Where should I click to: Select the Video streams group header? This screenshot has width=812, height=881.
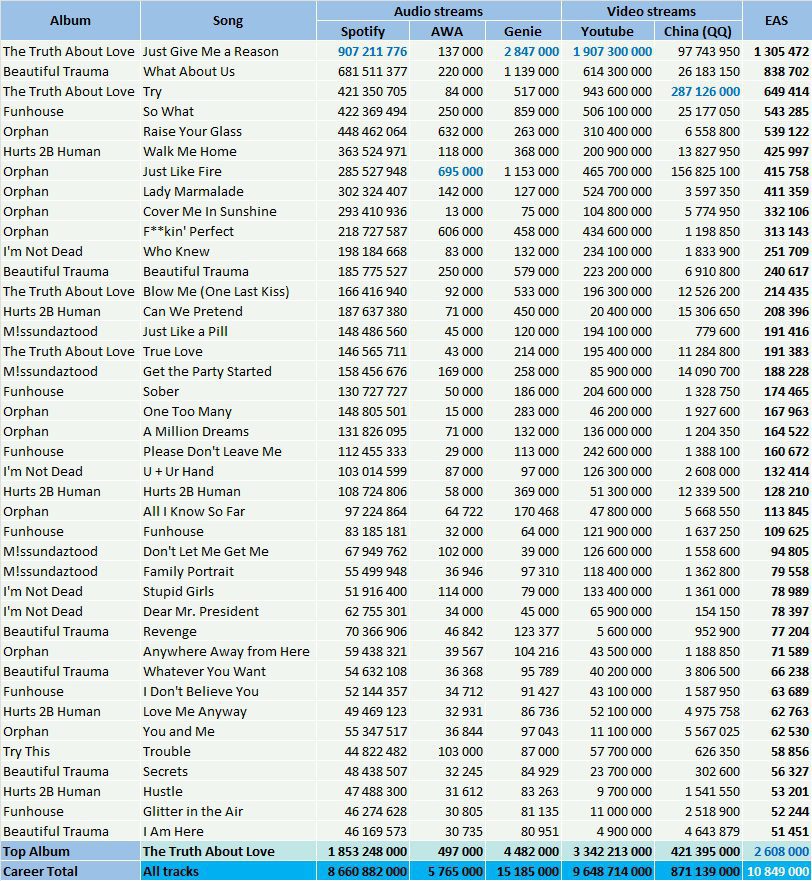[x=651, y=11]
